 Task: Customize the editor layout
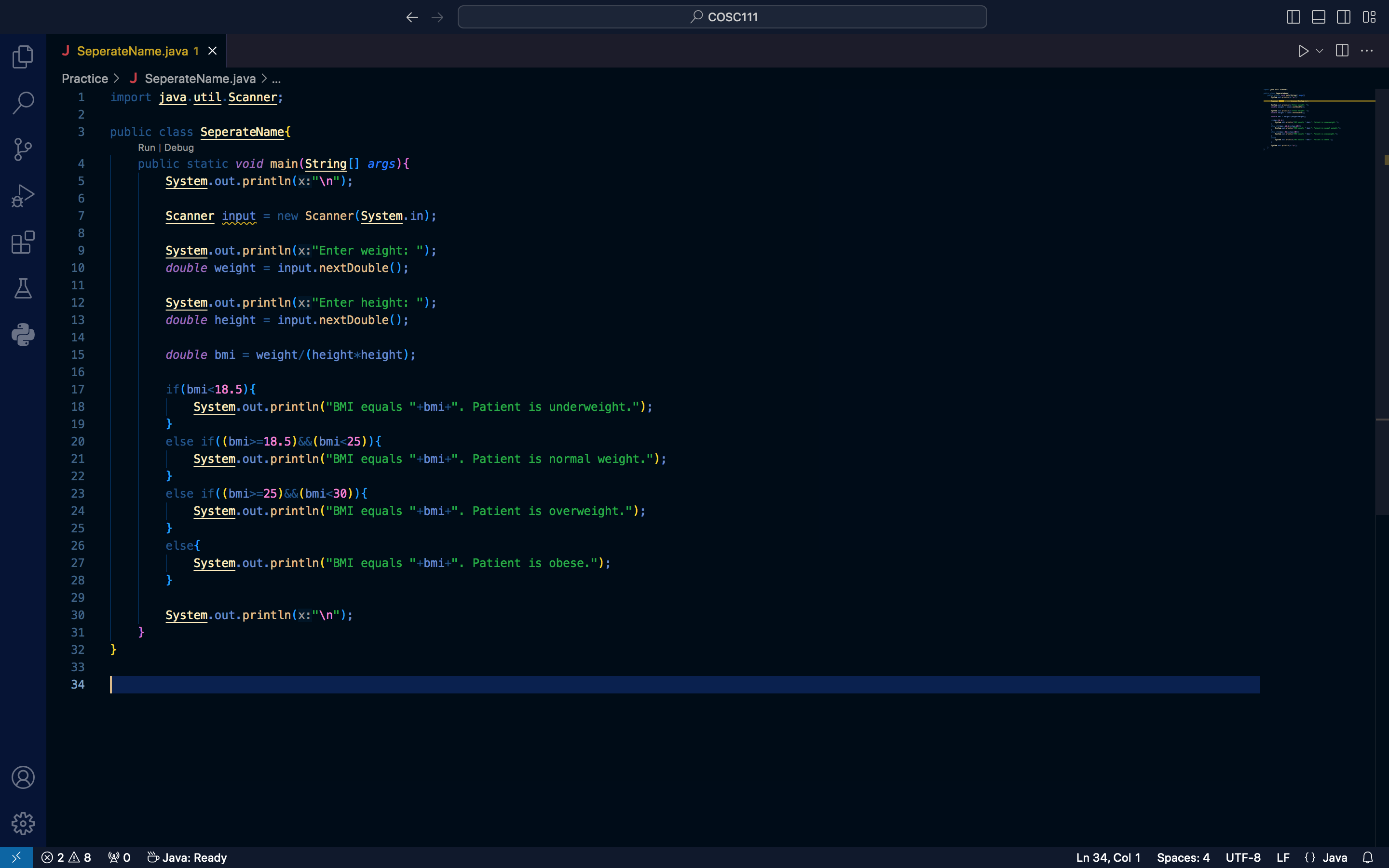(x=1369, y=17)
